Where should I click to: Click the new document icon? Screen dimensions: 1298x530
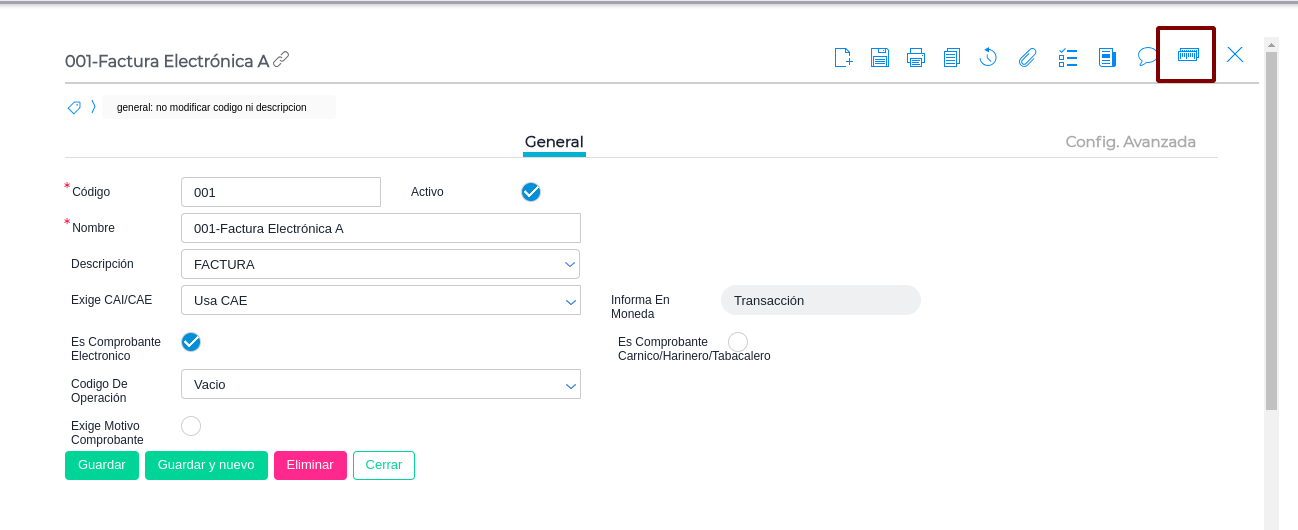coord(843,57)
